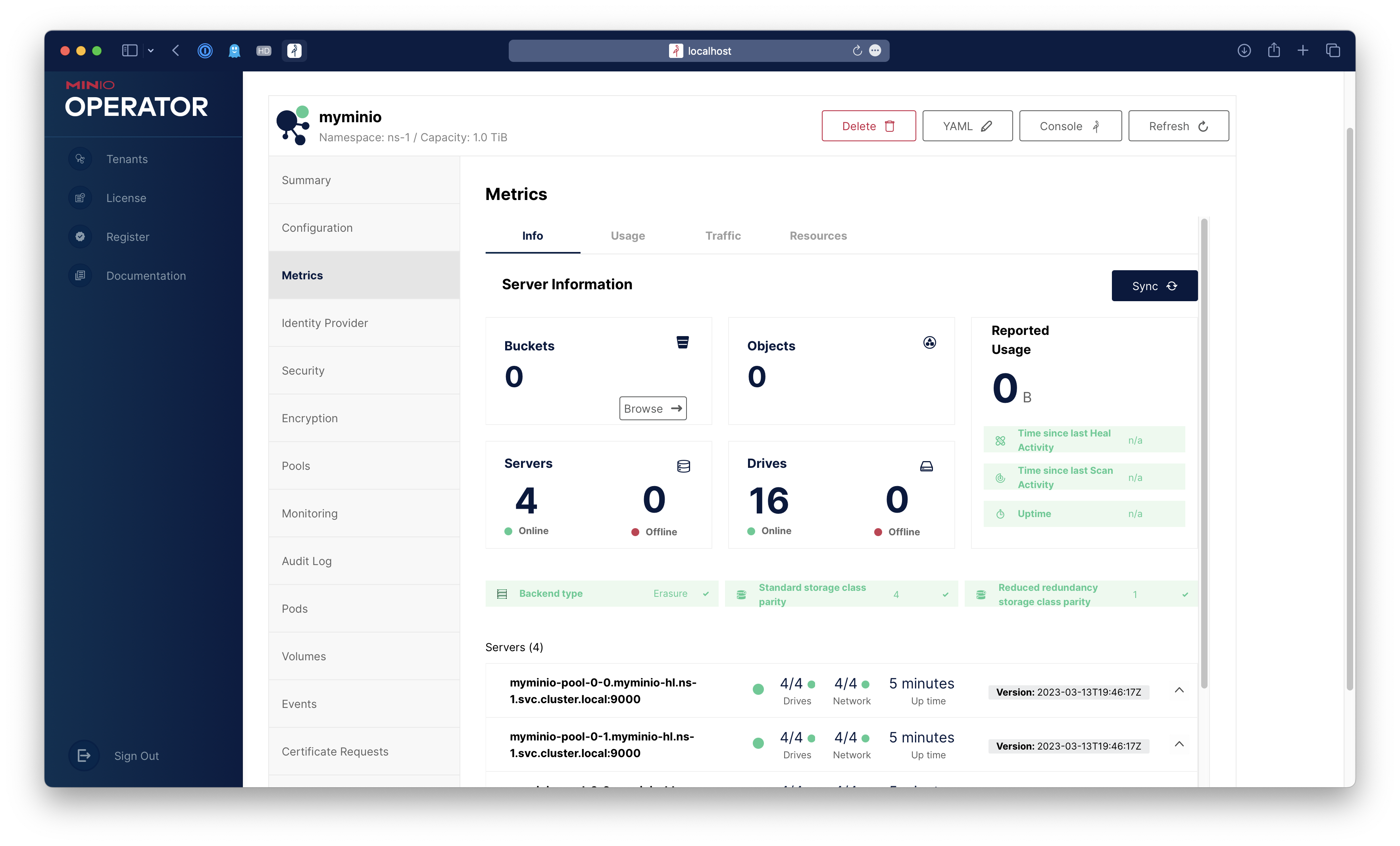Open the Summary section

363,180
